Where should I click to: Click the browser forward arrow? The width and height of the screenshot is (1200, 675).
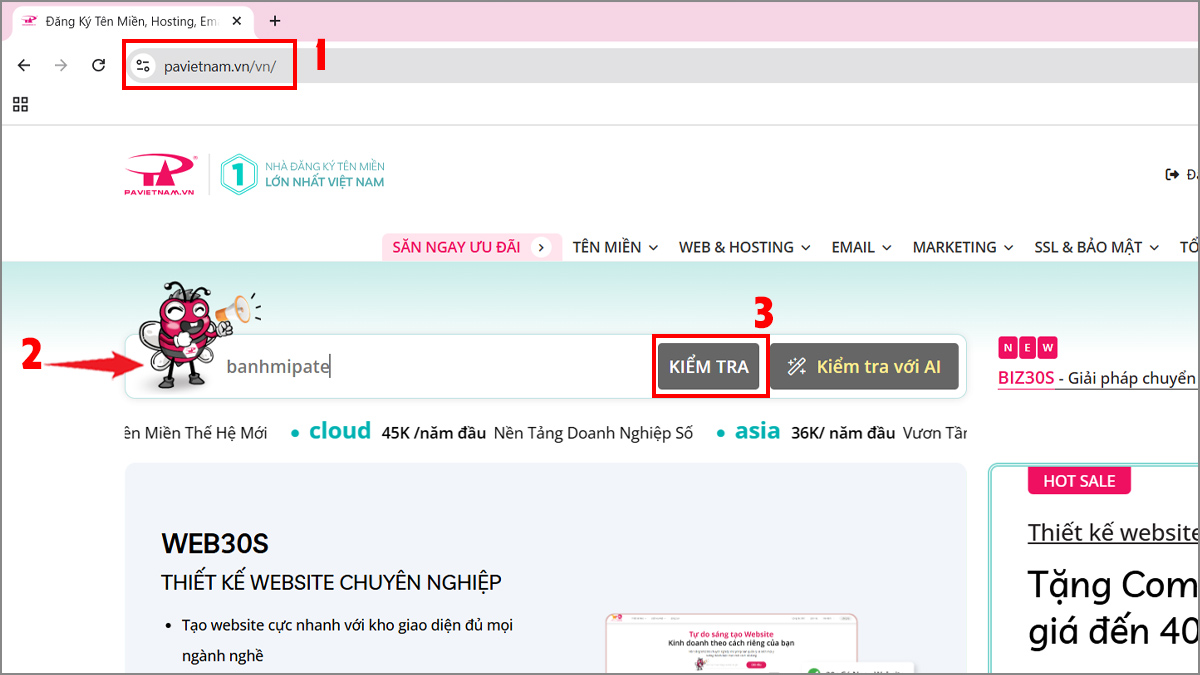click(61, 65)
